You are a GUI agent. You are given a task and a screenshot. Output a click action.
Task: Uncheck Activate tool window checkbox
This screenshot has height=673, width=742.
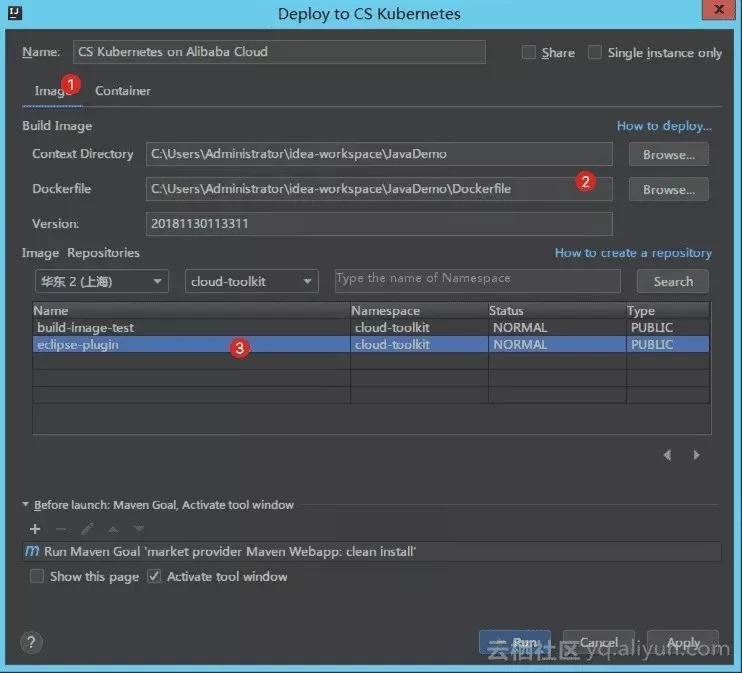click(154, 576)
